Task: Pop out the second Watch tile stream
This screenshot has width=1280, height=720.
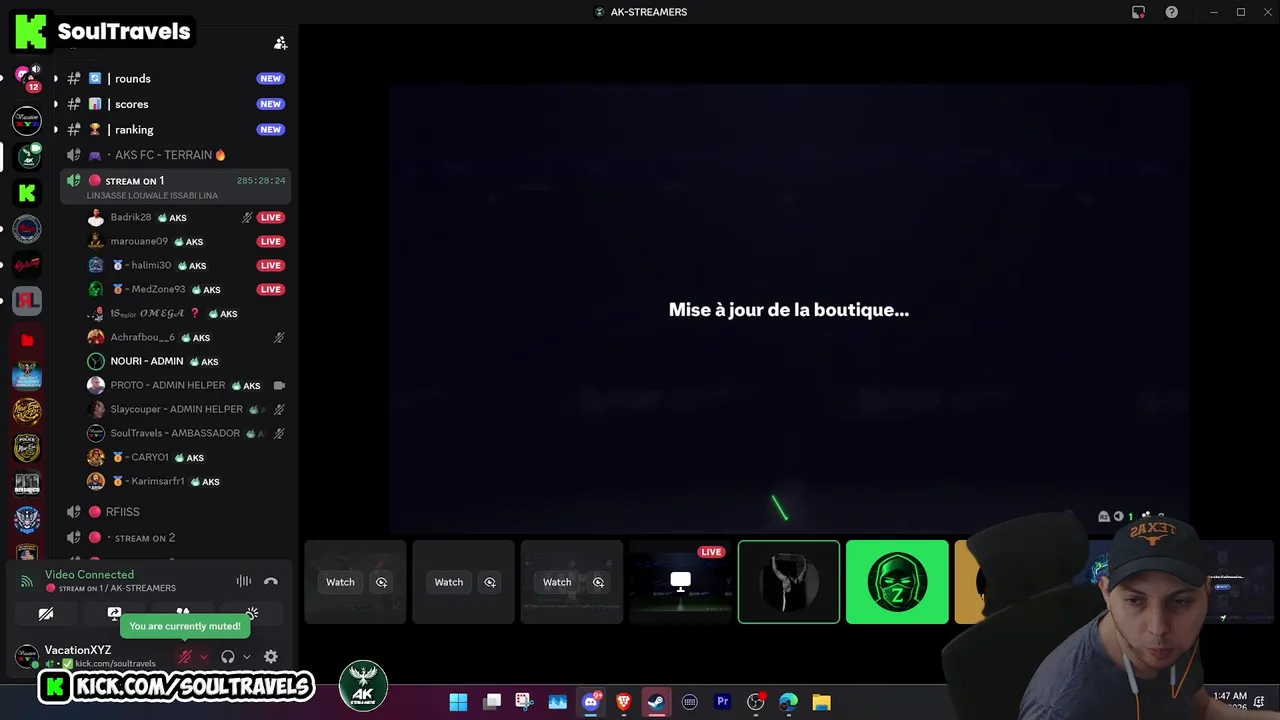Action: coord(490,582)
